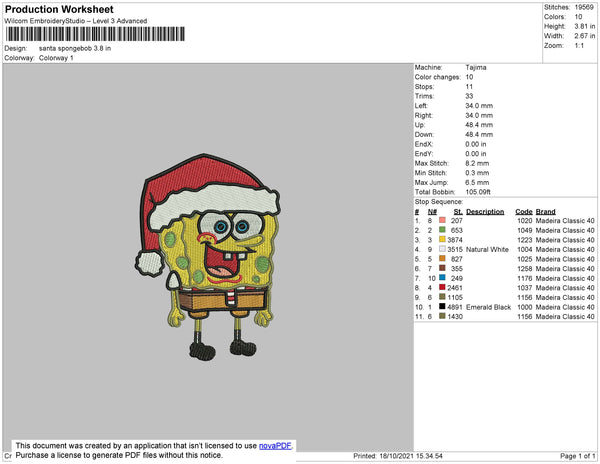The width and height of the screenshot is (600, 464).
Task: Click the stitch count 1430 in stop 11
Action: click(x=455, y=317)
